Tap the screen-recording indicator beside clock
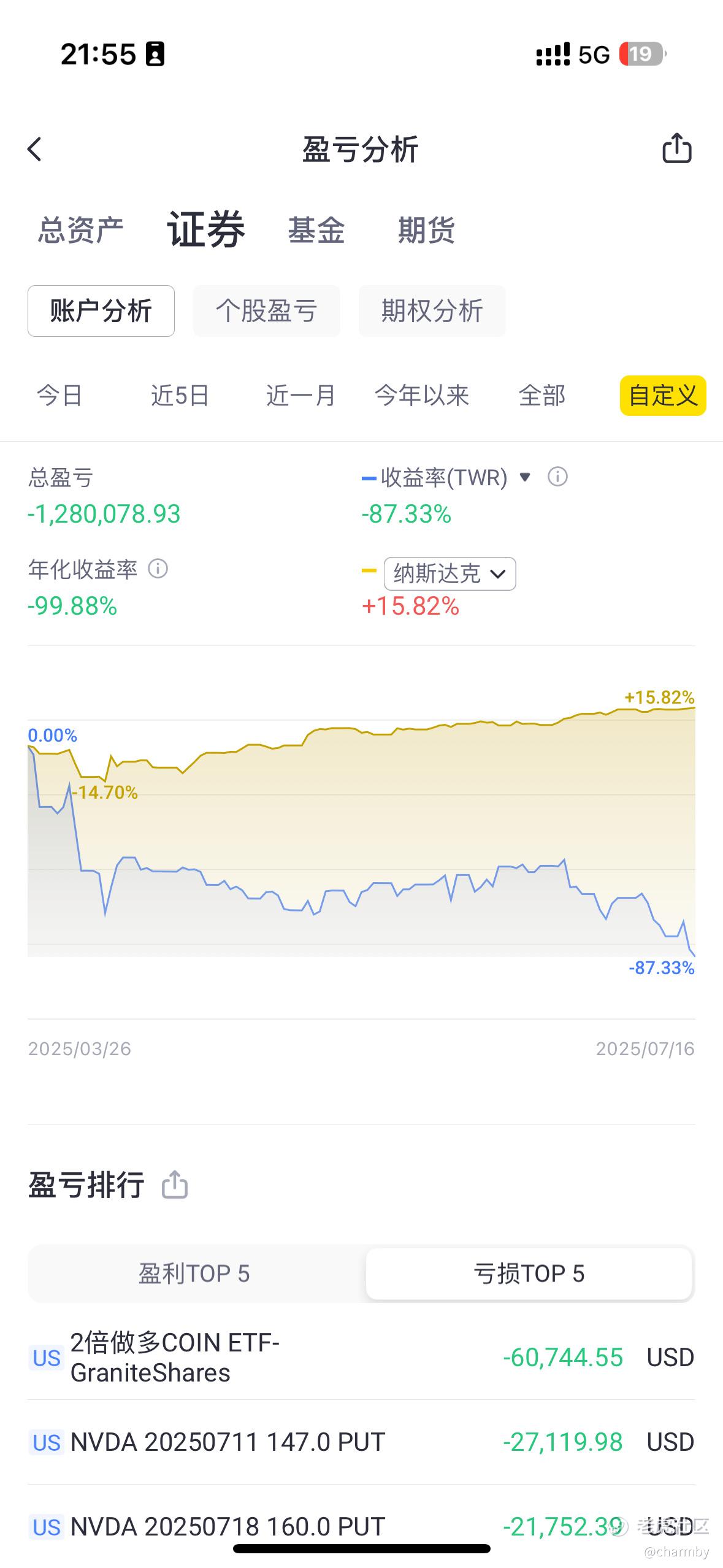This screenshot has height=1568, width=723. (x=155, y=55)
